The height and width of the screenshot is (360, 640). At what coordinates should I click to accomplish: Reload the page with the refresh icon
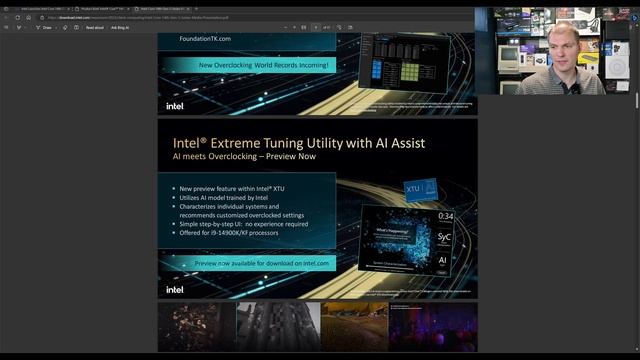coord(18,18)
